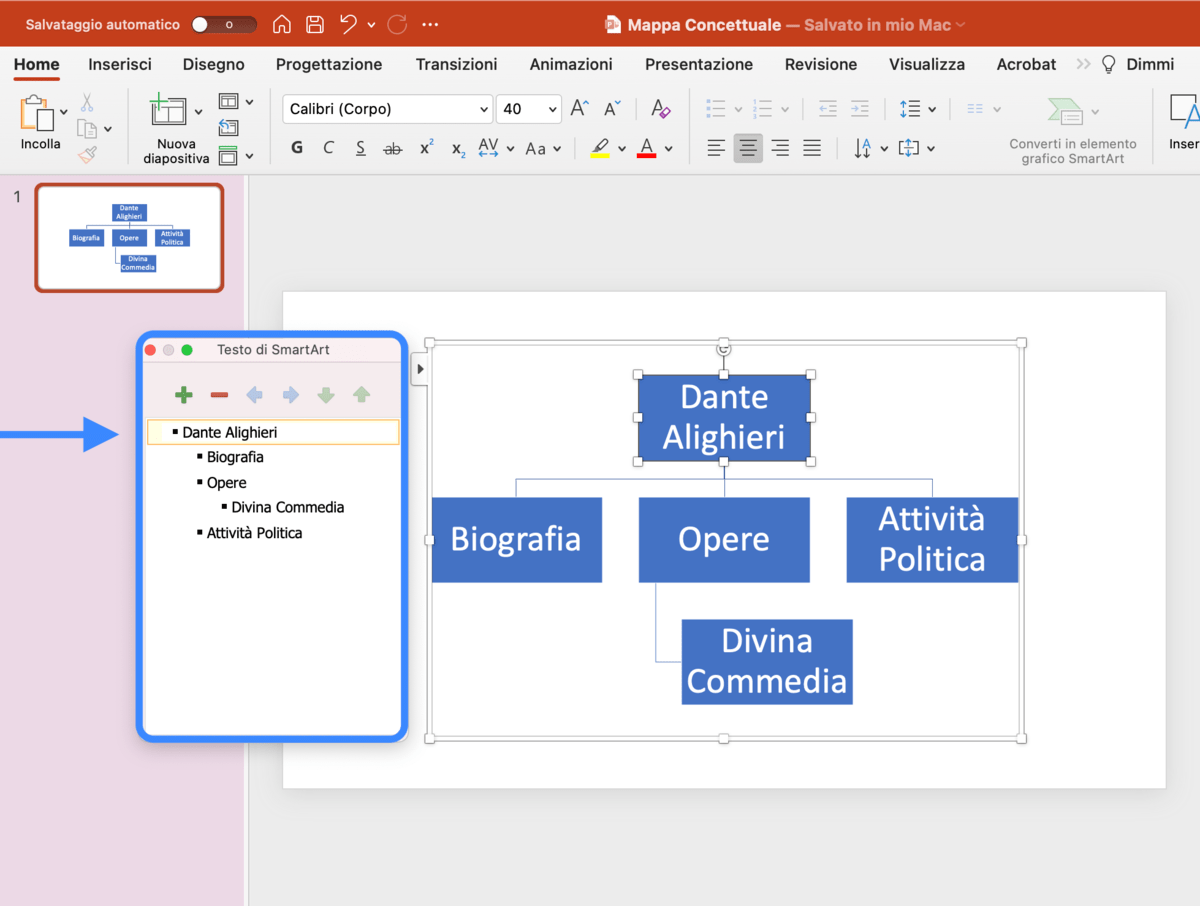1200x906 pixels.
Task: Open the Inserisci ribbon tab
Action: point(120,64)
